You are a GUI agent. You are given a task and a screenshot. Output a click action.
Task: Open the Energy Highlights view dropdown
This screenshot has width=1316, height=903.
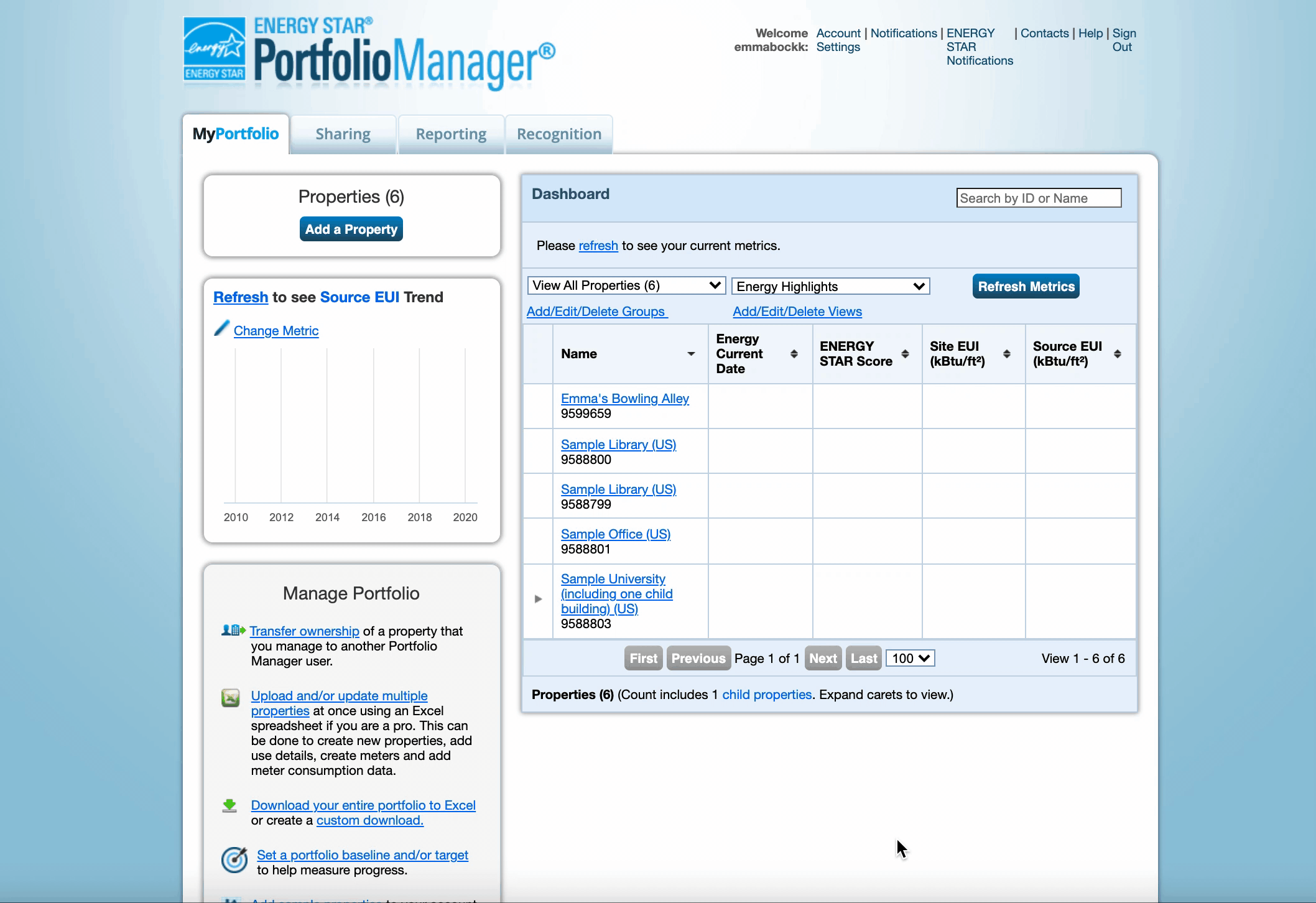[830, 286]
